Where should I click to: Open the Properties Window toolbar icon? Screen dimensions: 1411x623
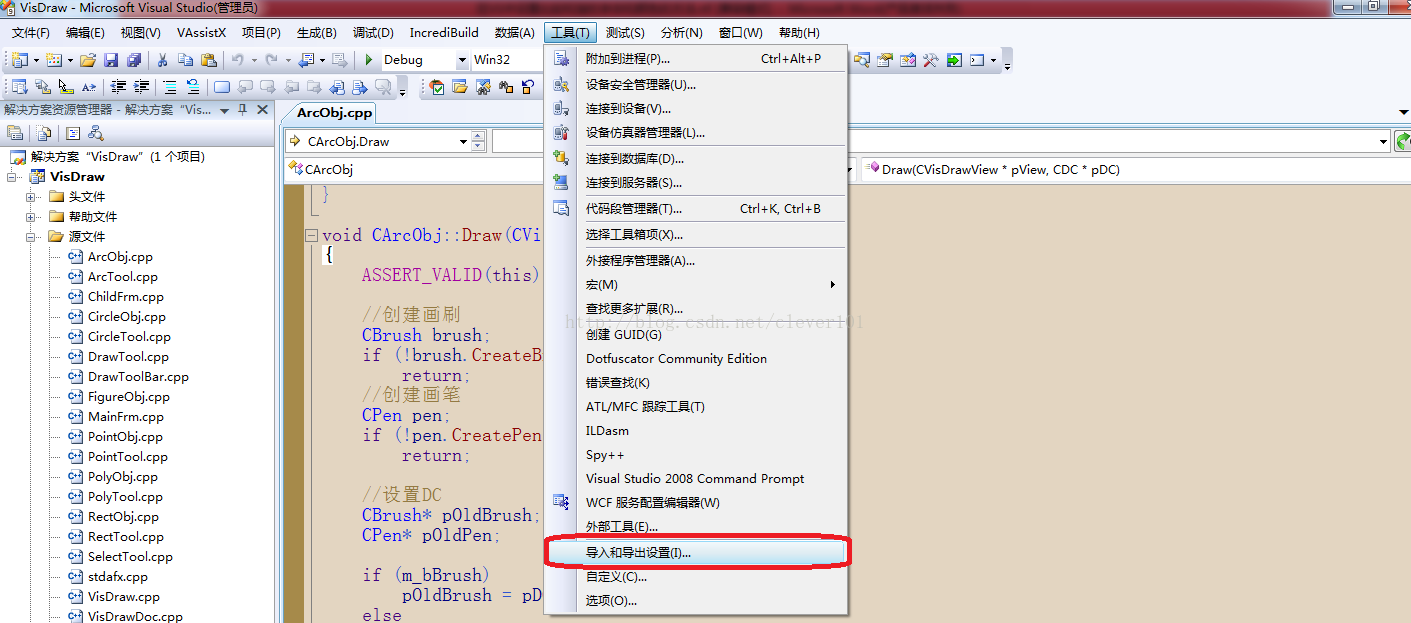[884, 60]
